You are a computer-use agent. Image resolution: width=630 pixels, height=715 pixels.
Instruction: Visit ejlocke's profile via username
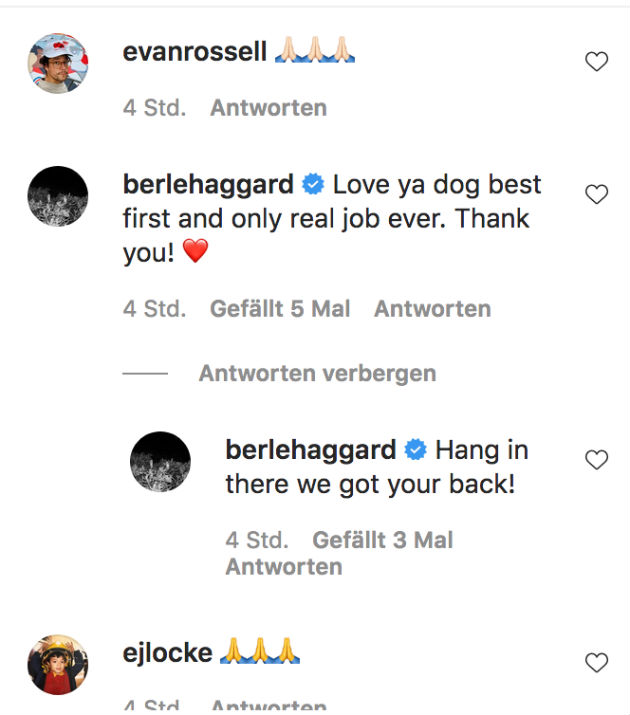pos(167,653)
